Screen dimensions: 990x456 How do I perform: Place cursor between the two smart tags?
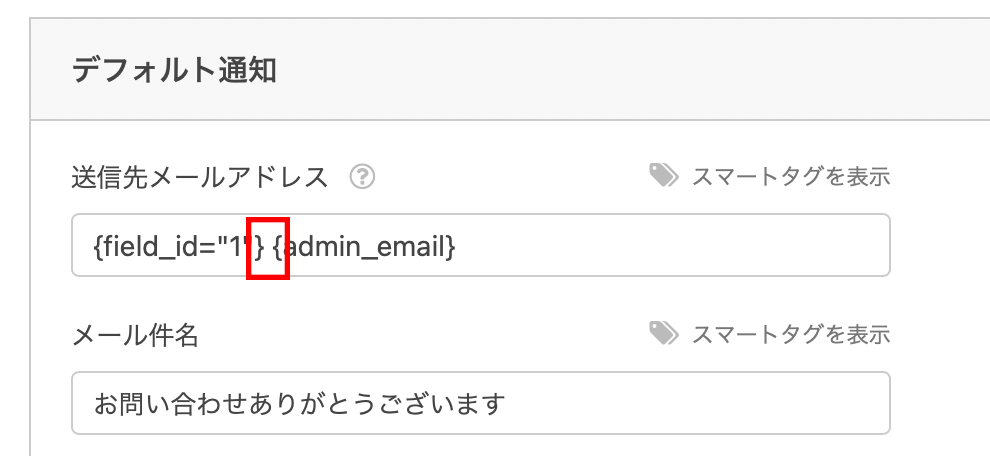(268, 245)
